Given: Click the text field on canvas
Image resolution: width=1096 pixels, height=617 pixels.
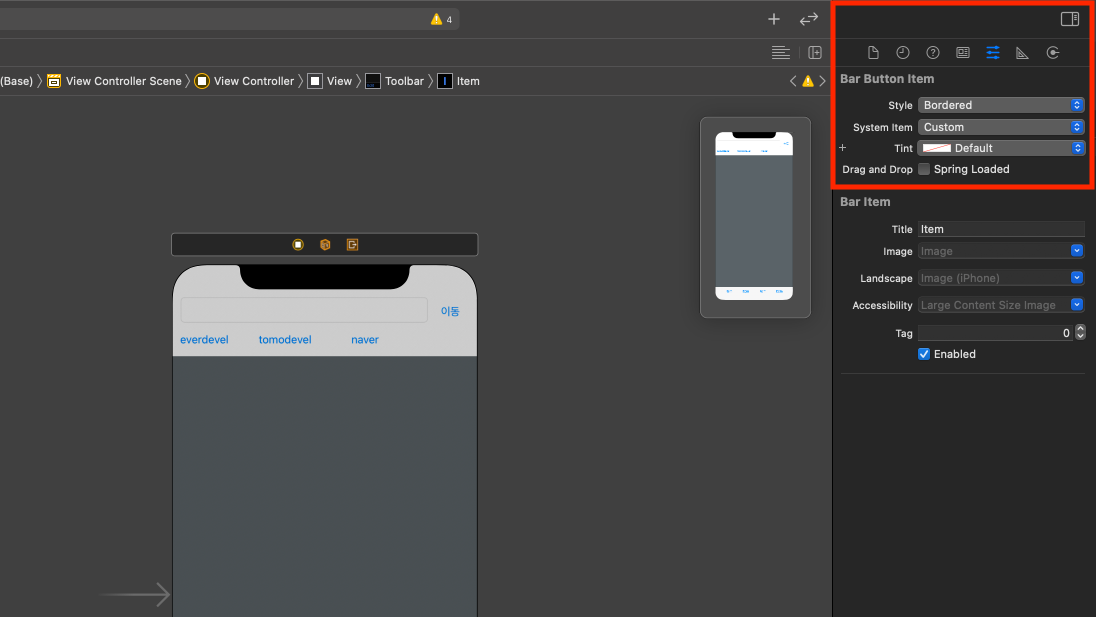Looking at the screenshot, I should [x=304, y=310].
